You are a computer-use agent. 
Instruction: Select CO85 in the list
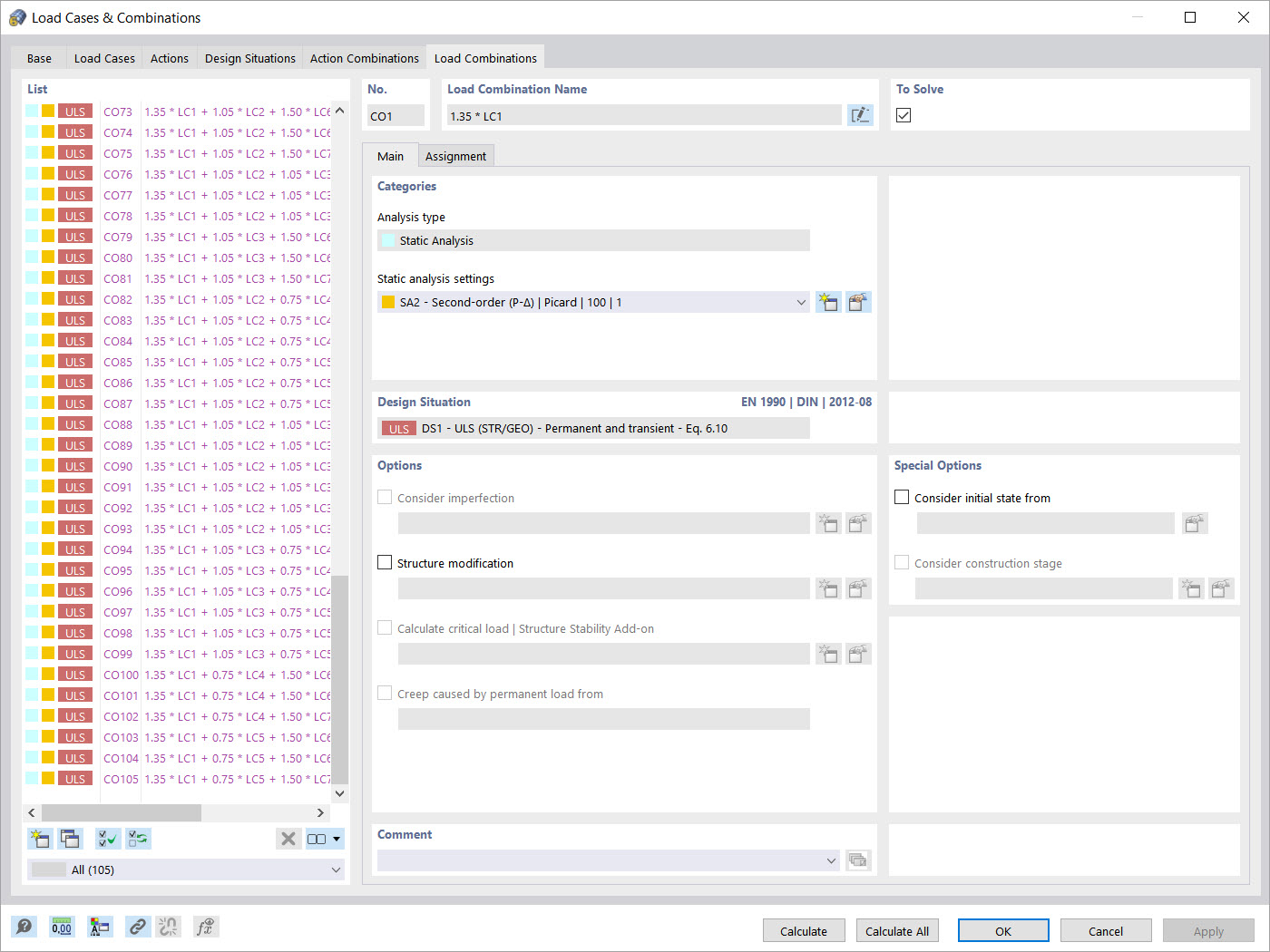coord(177,362)
